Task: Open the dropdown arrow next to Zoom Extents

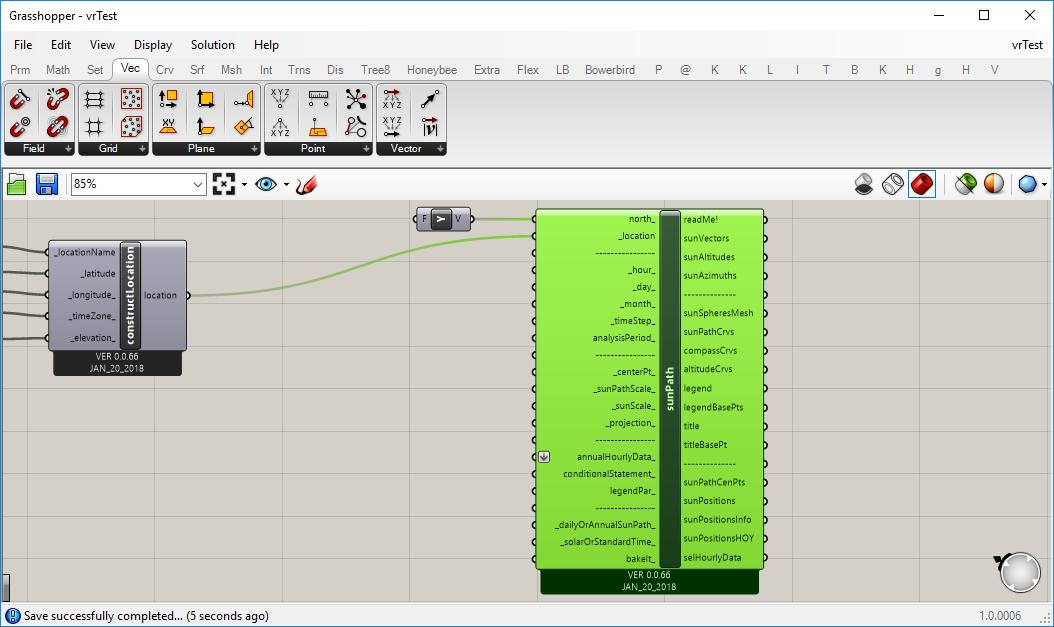Action: click(x=244, y=184)
